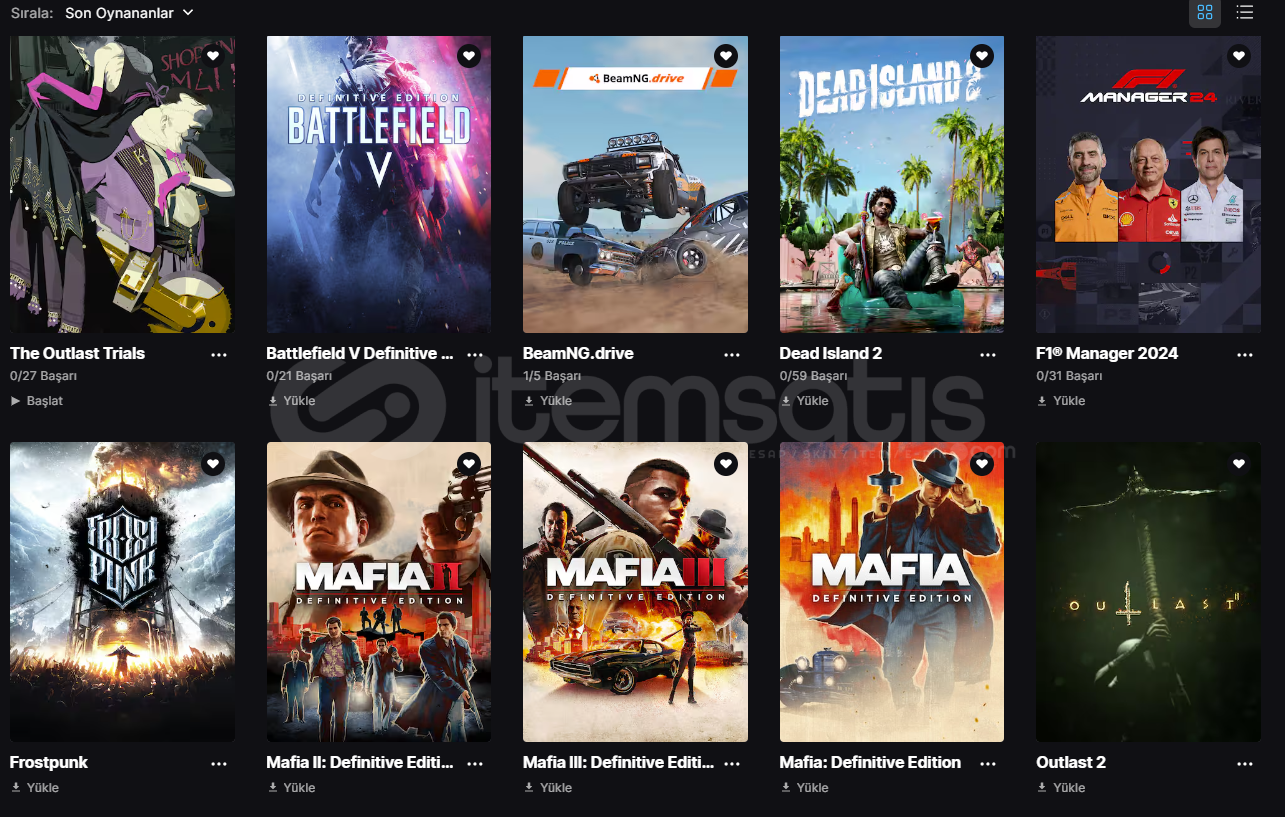The height and width of the screenshot is (817, 1285).
Task: Open three-dot menu for BeamNG.drive
Action: coord(732,355)
